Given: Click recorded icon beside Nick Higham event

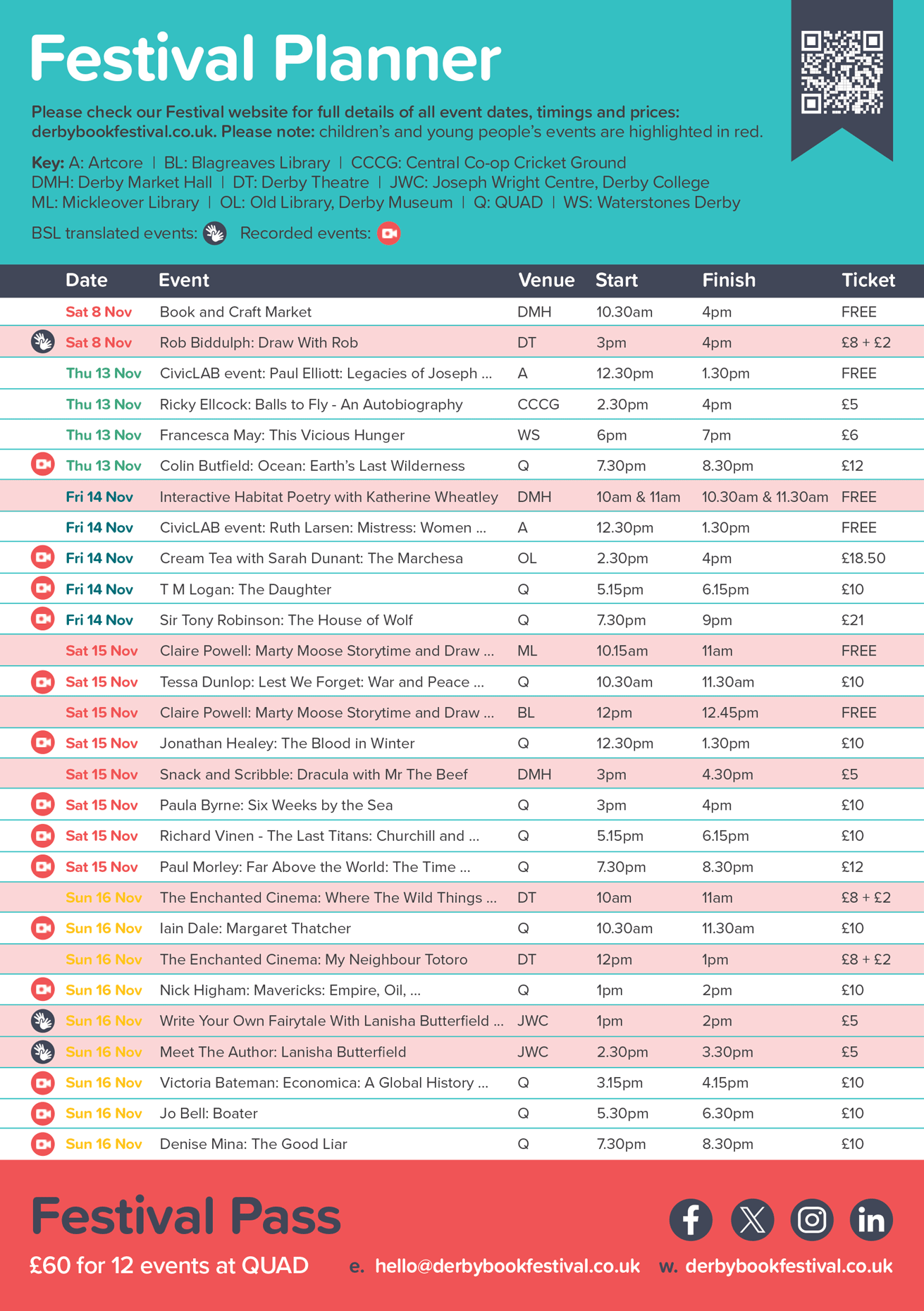Looking at the screenshot, I should point(43,990).
